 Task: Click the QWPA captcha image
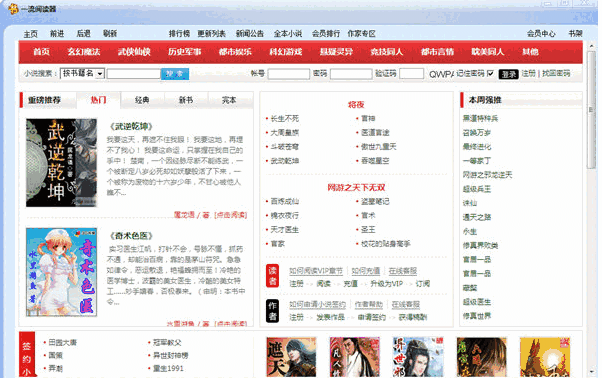click(x=441, y=74)
